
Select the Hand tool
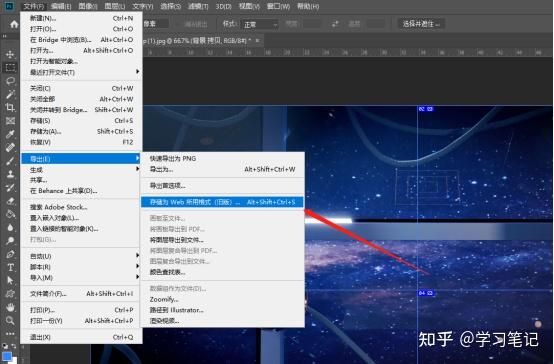tap(10, 307)
